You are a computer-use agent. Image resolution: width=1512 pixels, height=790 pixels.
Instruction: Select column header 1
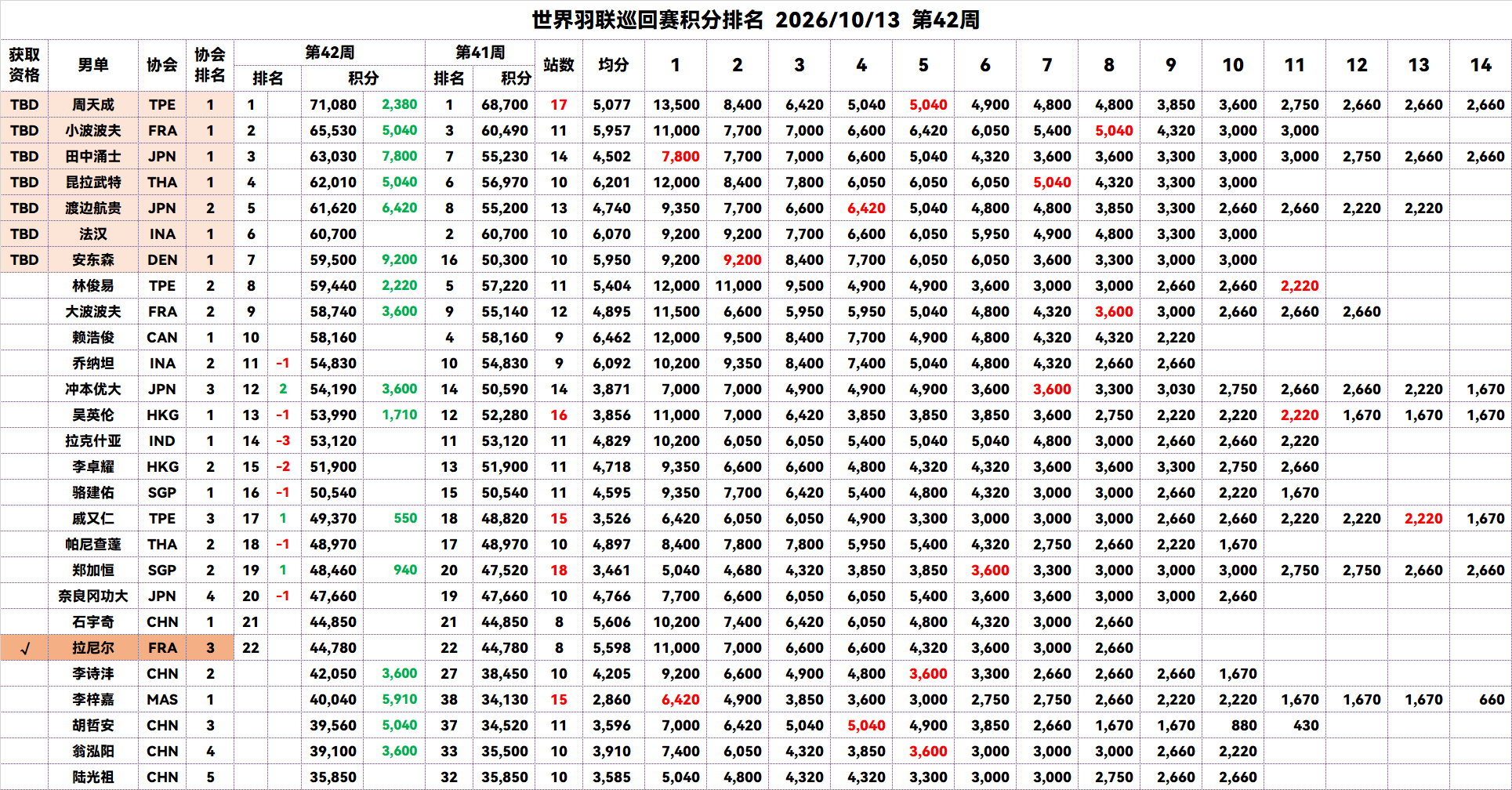pyautogui.click(x=676, y=65)
